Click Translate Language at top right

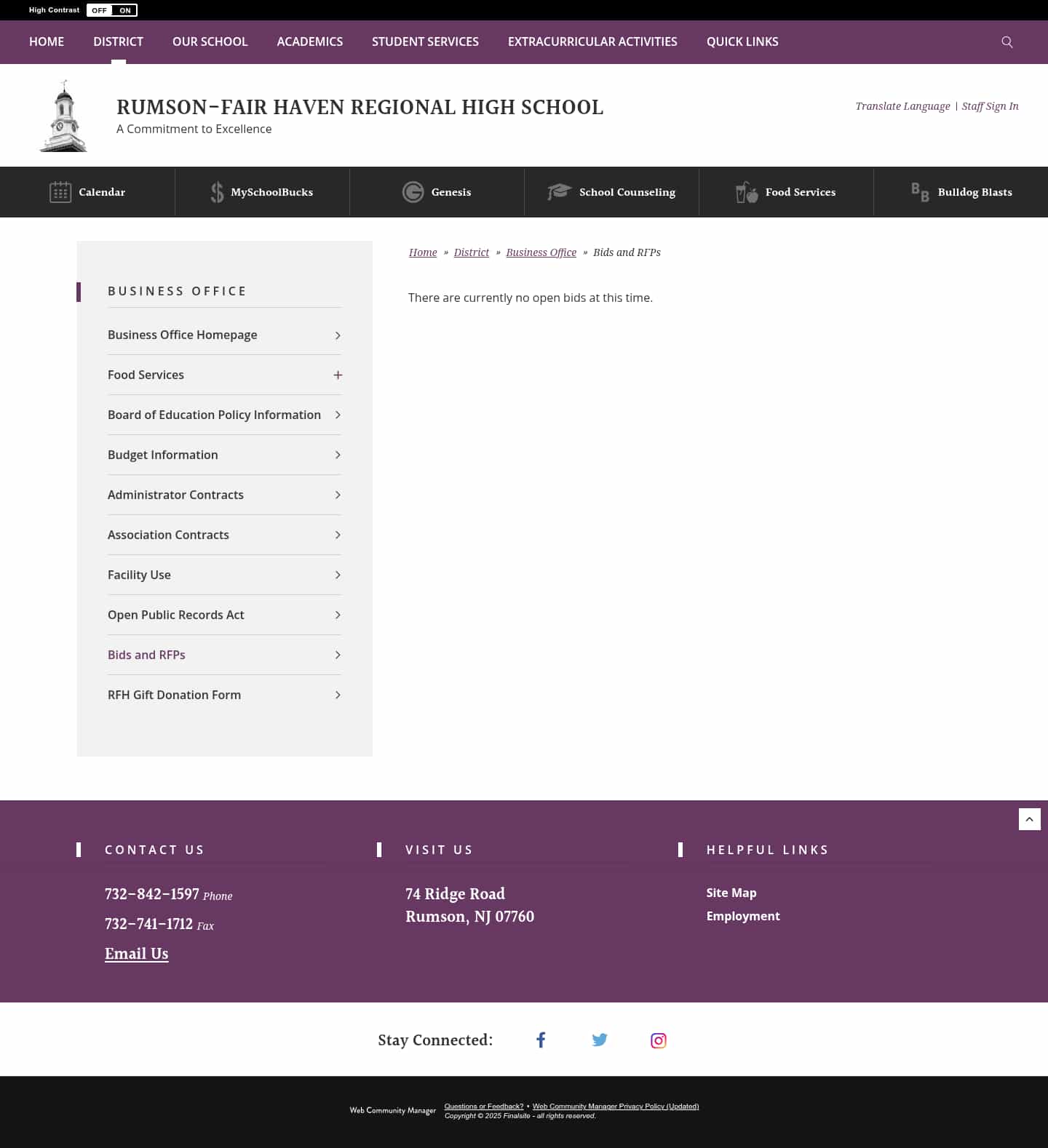click(x=902, y=106)
